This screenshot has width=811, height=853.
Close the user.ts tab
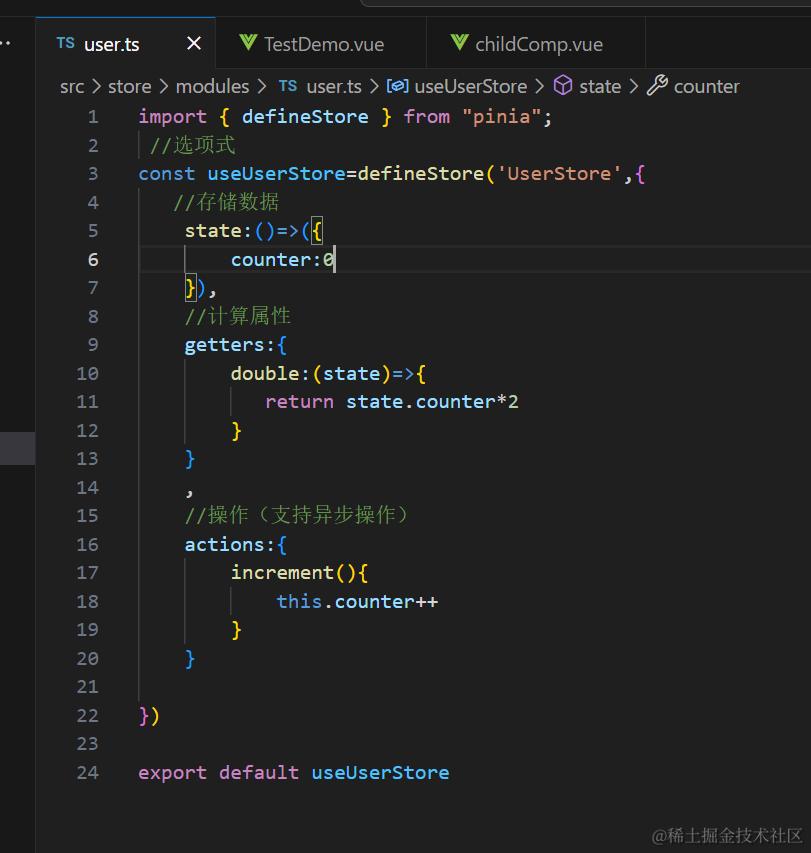point(194,44)
